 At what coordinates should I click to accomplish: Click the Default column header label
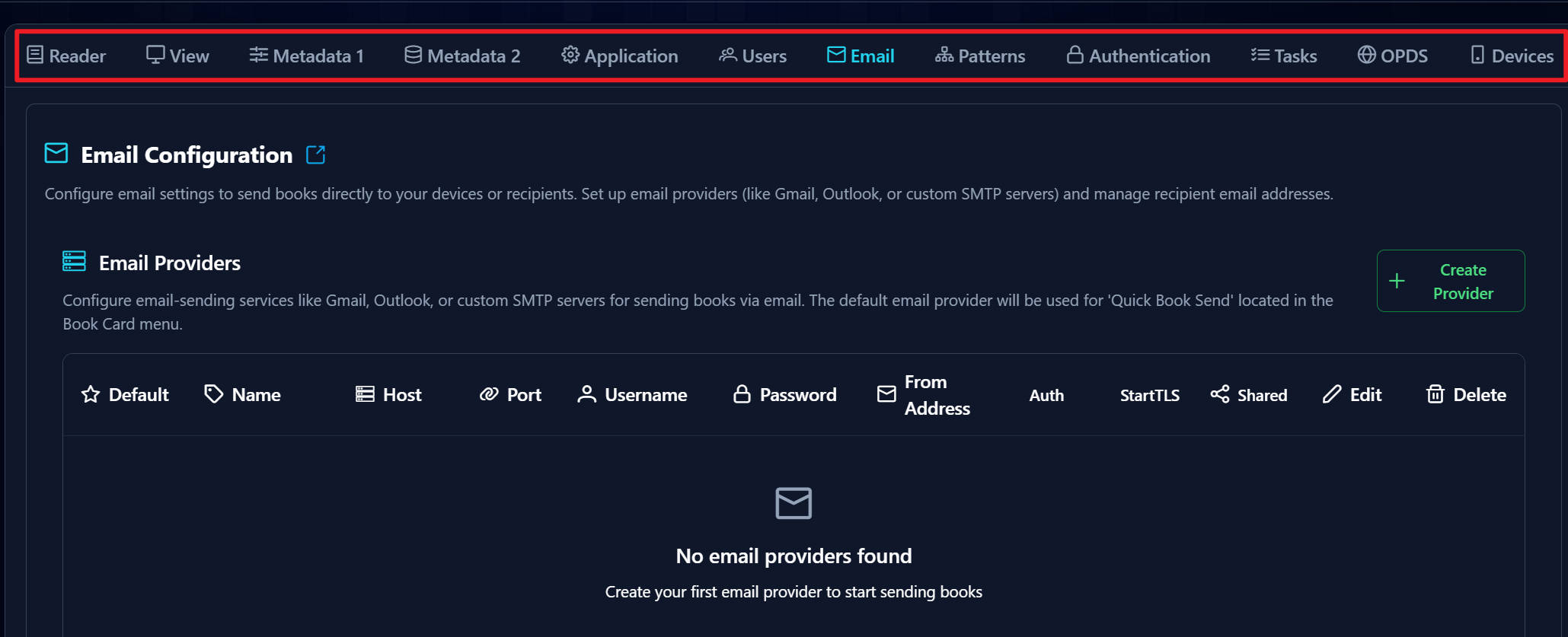139,394
